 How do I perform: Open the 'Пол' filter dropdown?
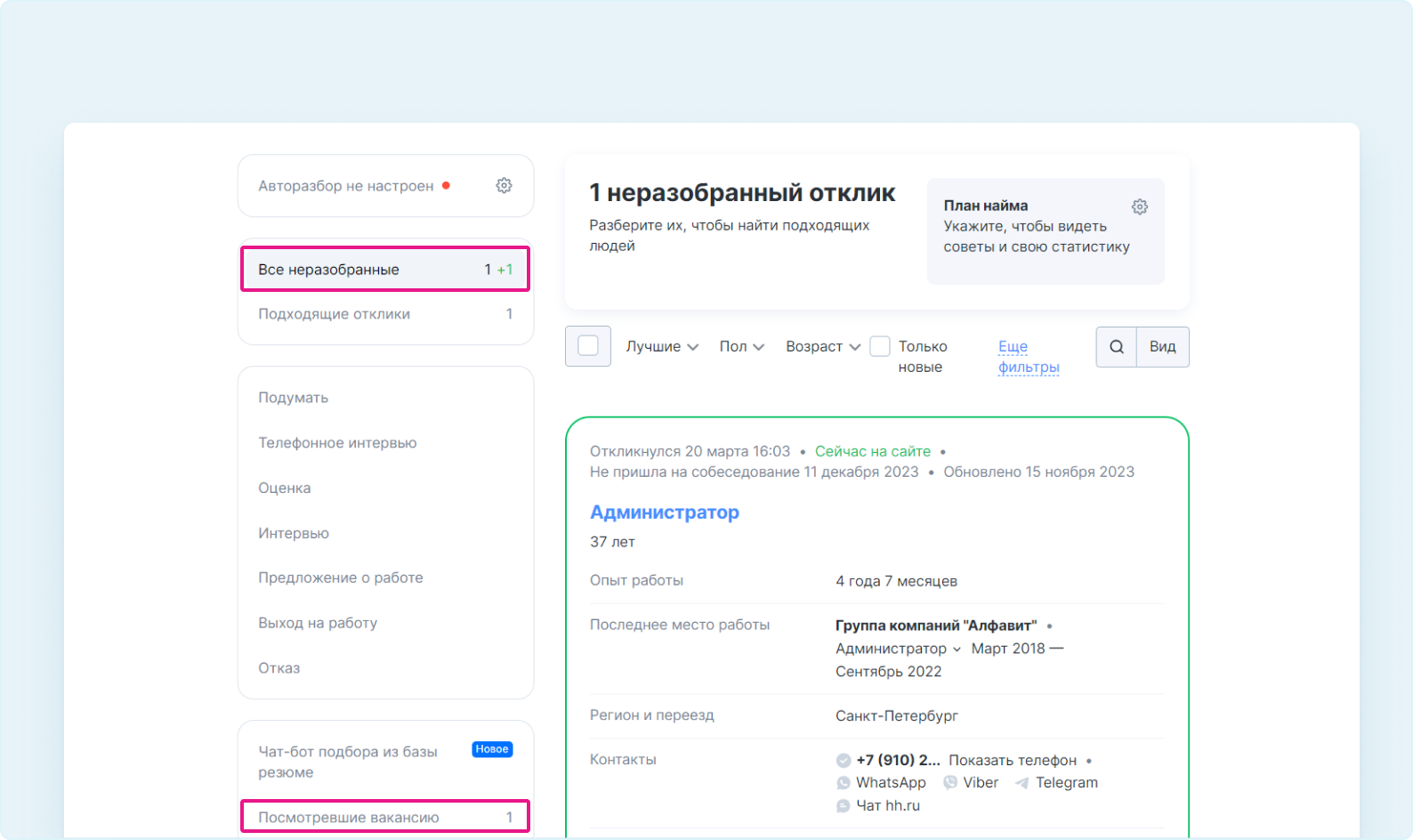742,346
